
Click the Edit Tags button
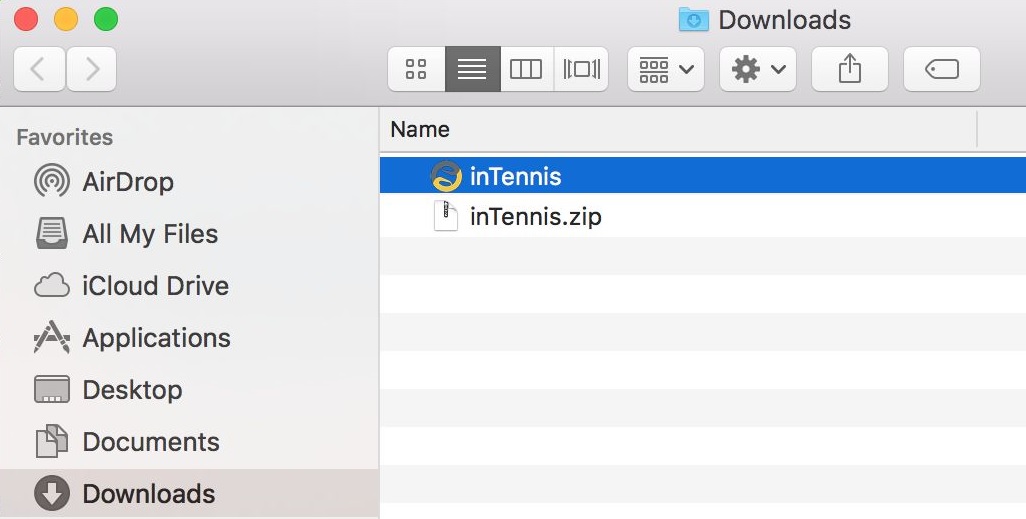point(942,69)
